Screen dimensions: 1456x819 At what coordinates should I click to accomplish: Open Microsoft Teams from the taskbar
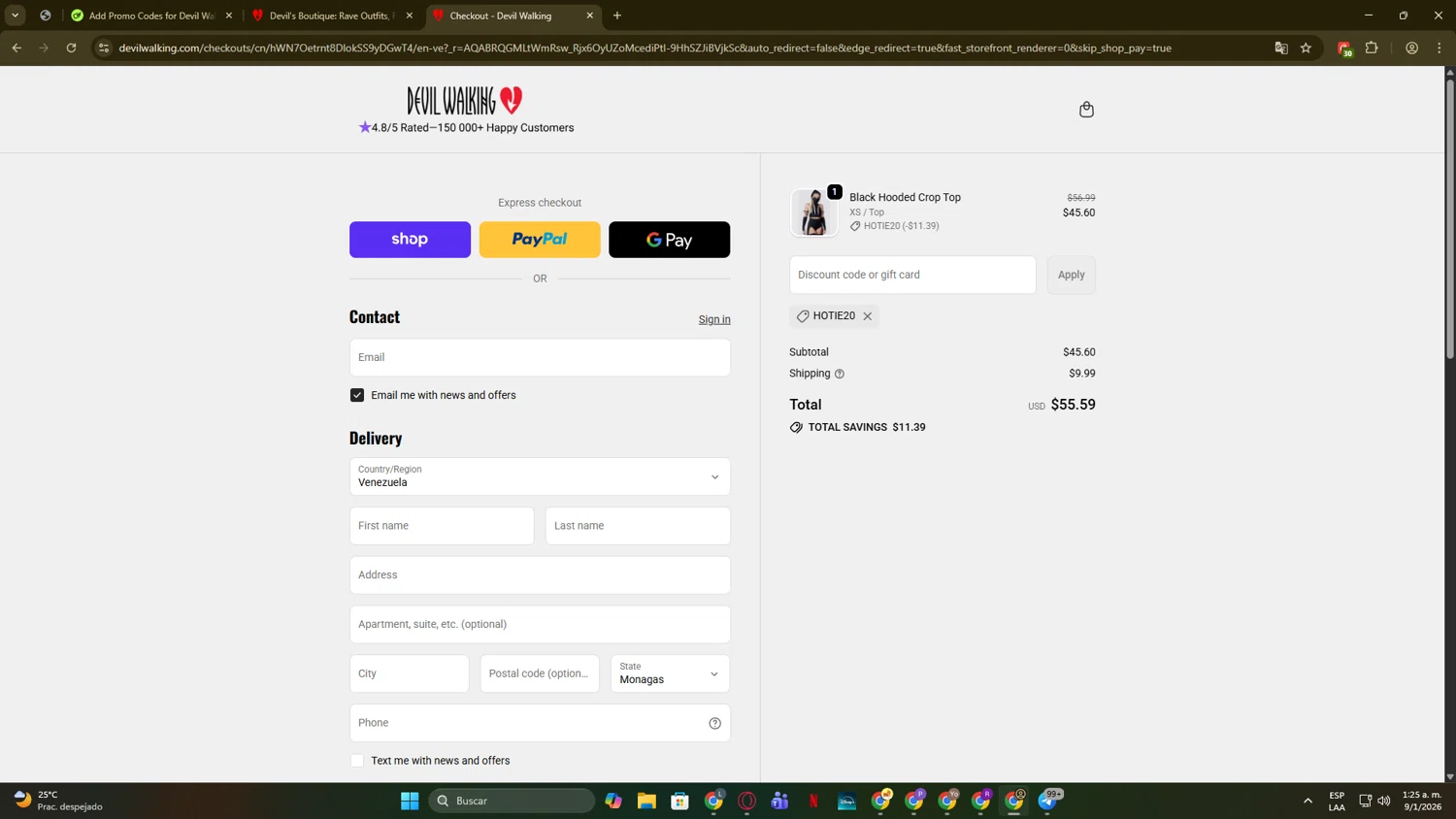779,801
